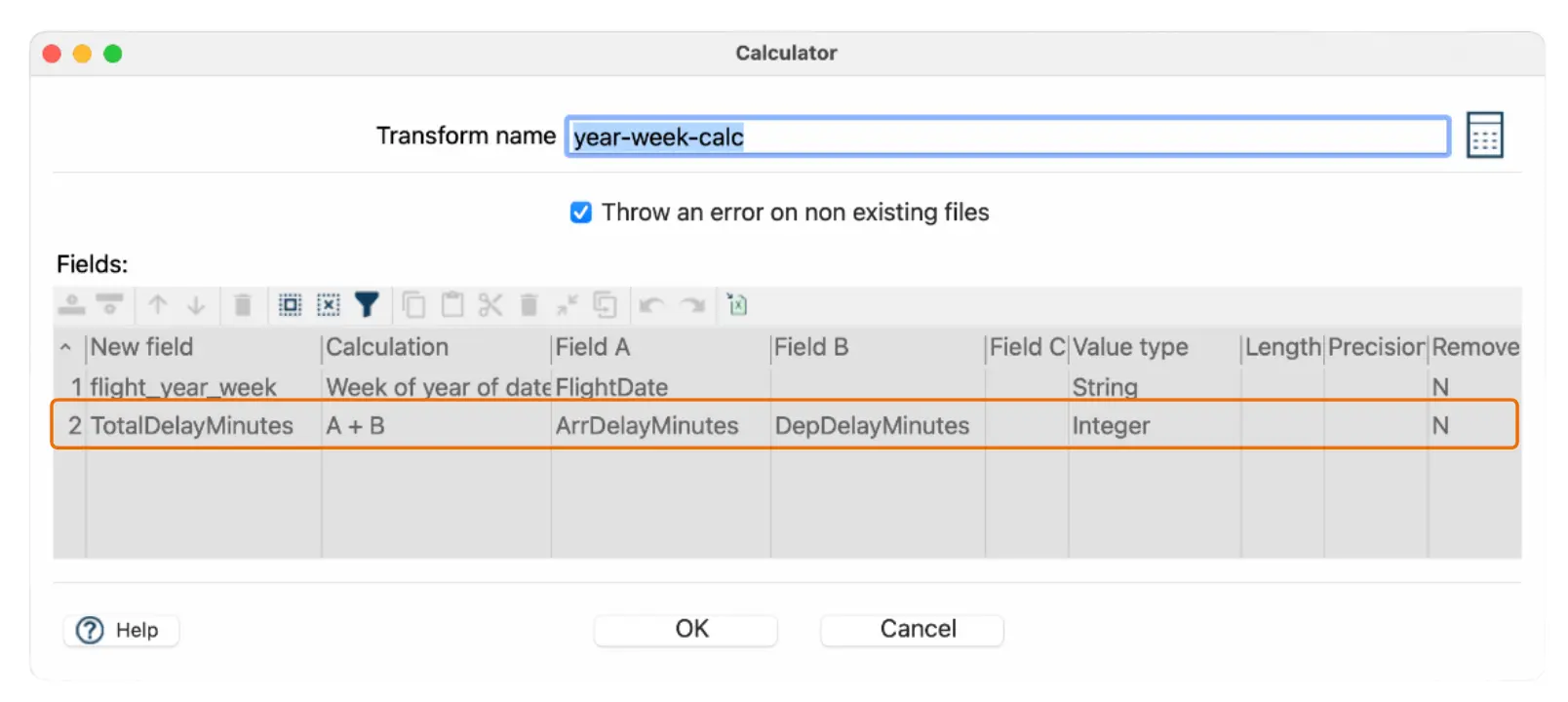Click the paste clipboard icon

pos(452,305)
